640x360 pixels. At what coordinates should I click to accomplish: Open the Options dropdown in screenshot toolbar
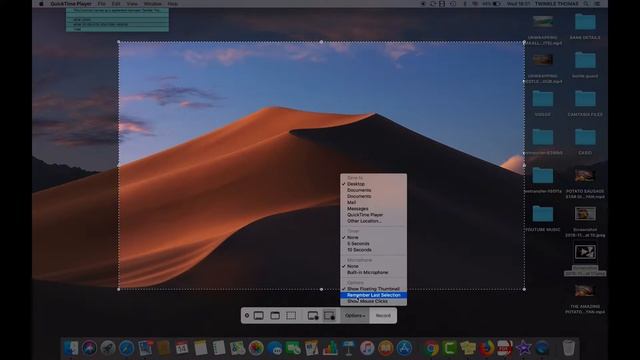coord(355,316)
